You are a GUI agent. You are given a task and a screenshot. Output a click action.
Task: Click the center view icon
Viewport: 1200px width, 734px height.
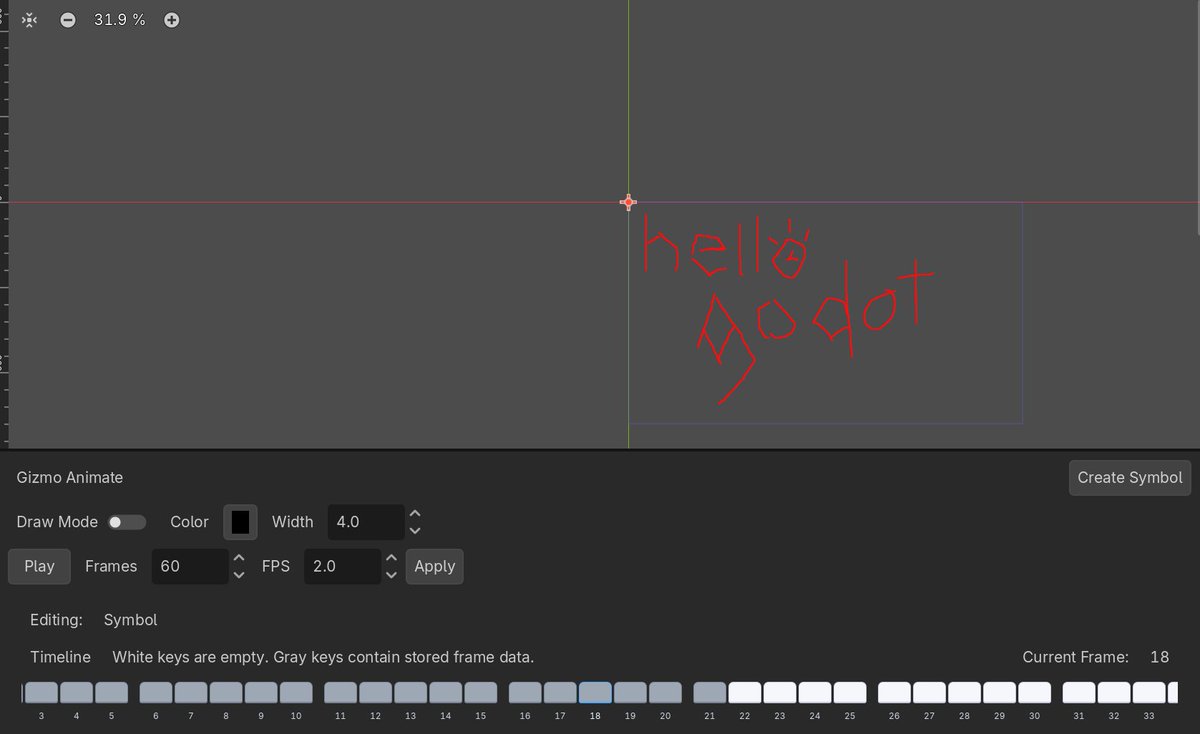[30, 20]
